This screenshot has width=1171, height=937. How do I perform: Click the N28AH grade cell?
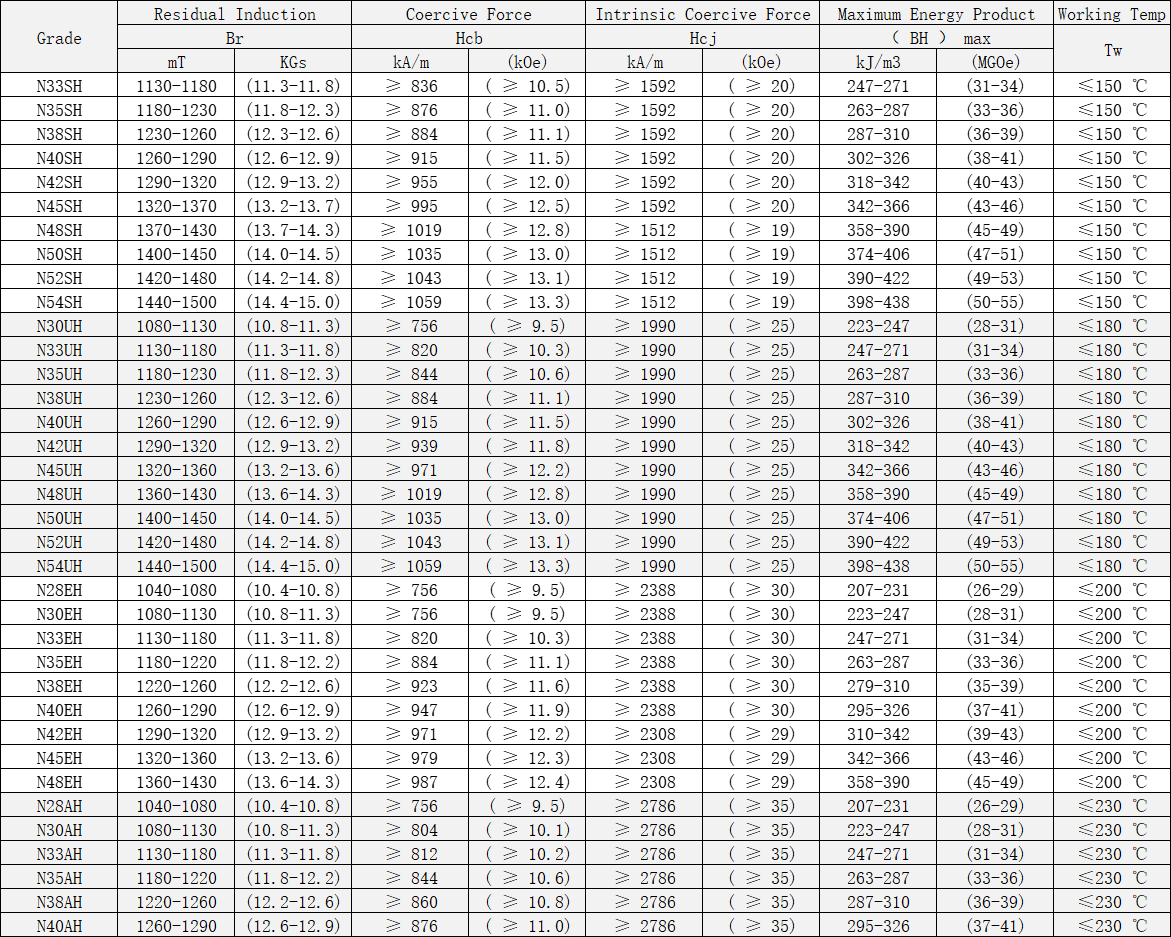(x=59, y=806)
